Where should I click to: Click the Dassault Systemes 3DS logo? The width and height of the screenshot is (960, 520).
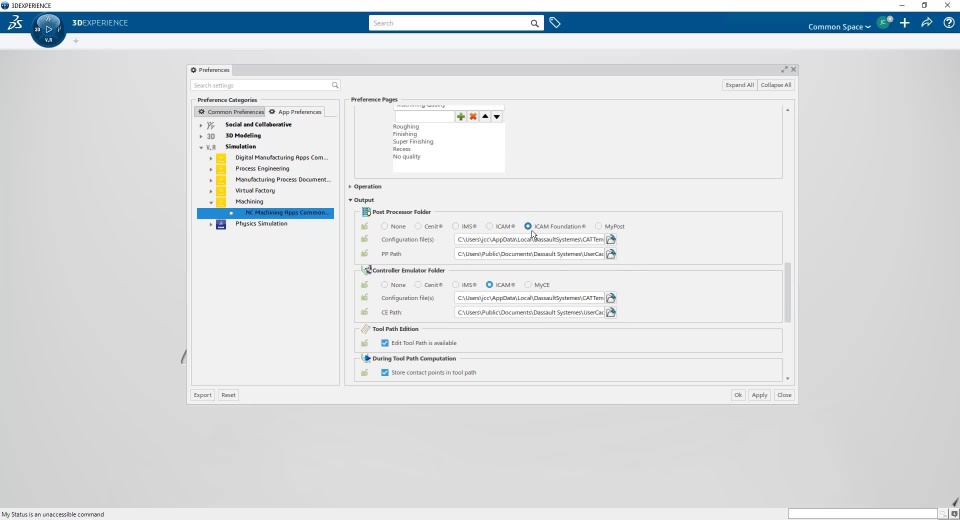point(15,23)
